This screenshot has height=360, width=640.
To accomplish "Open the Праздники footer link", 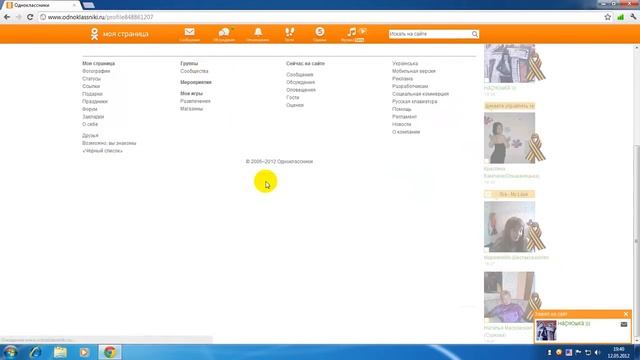I will coord(95,101).
